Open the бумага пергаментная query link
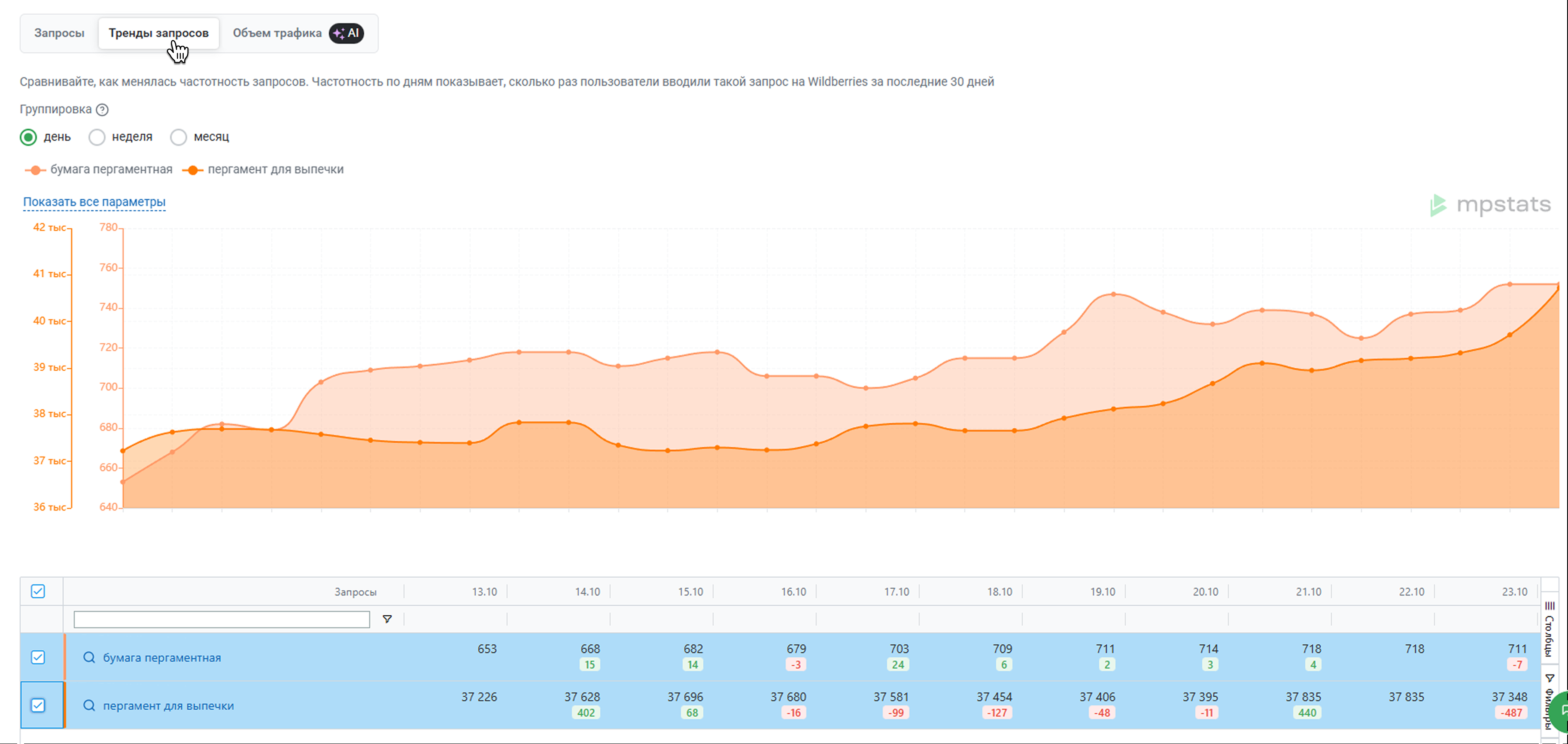 pyautogui.click(x=162, y=658)
